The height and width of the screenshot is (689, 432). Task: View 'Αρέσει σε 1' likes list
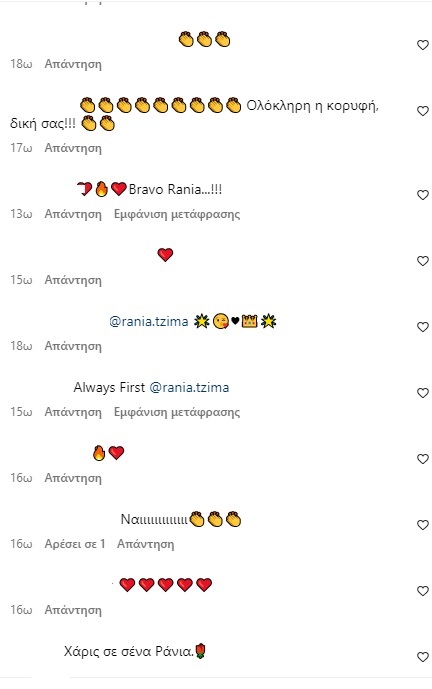(x=75, y=544)
